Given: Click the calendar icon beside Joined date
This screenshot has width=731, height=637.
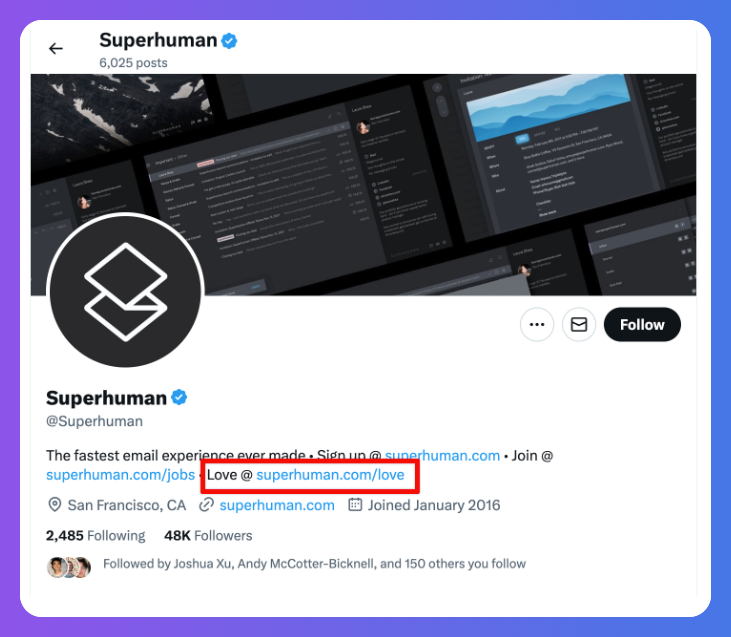Looking at the screenshot, I should (355, 505).
